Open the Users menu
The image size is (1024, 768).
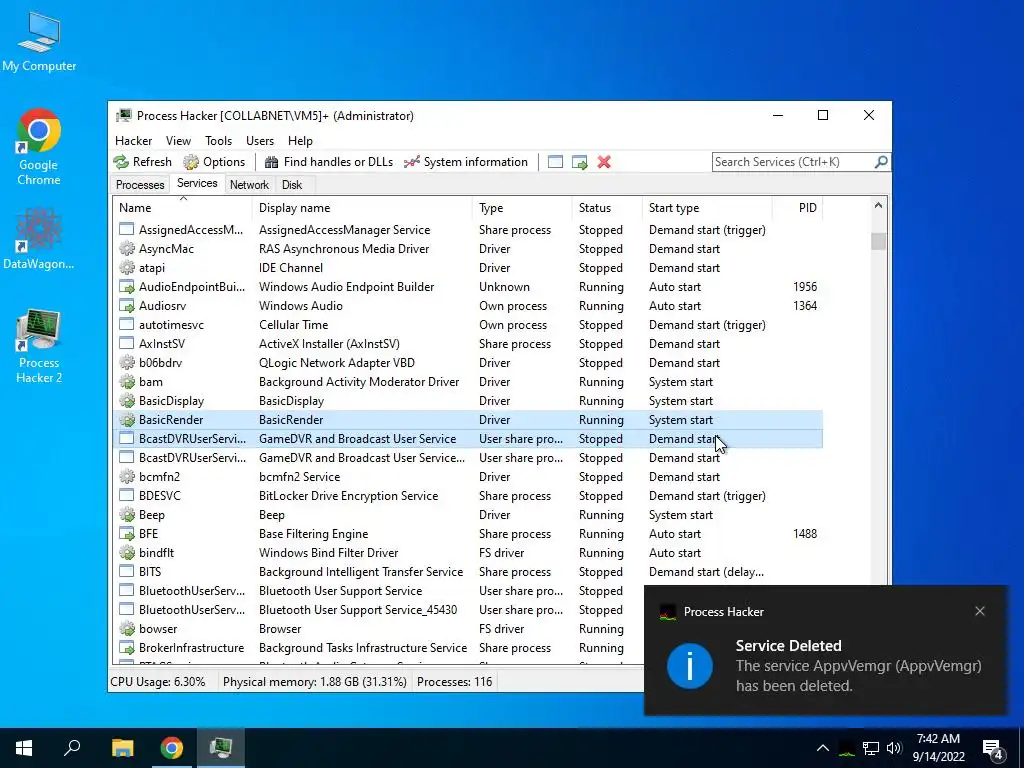pos(260,140)
